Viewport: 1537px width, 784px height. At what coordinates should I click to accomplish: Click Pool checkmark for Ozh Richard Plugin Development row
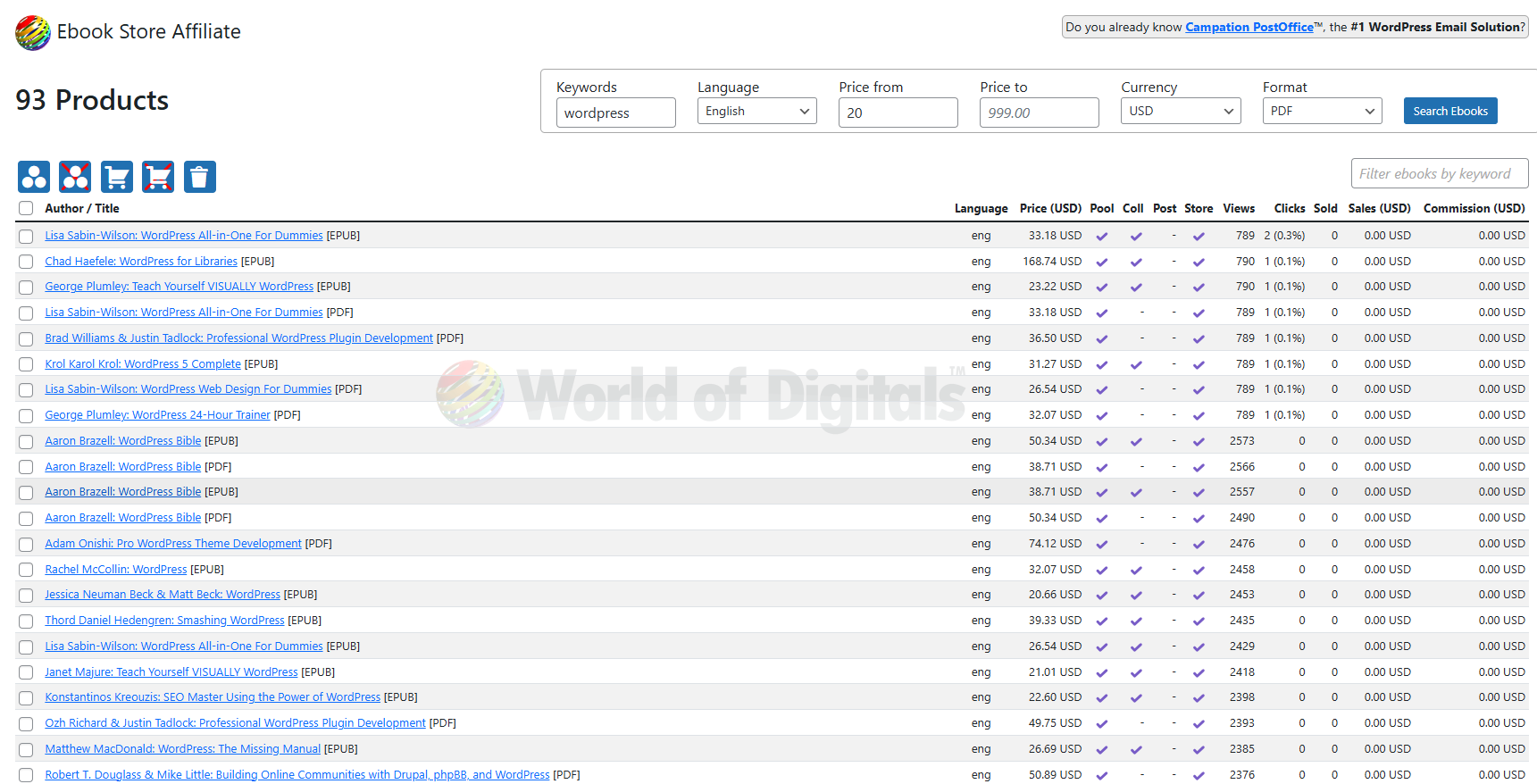point(1102,724)
